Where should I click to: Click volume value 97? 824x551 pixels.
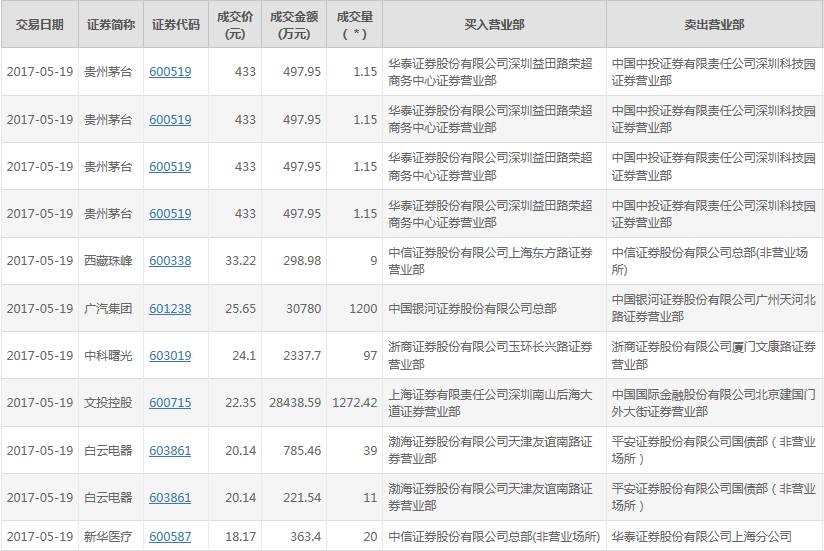(x=370, y=356)
